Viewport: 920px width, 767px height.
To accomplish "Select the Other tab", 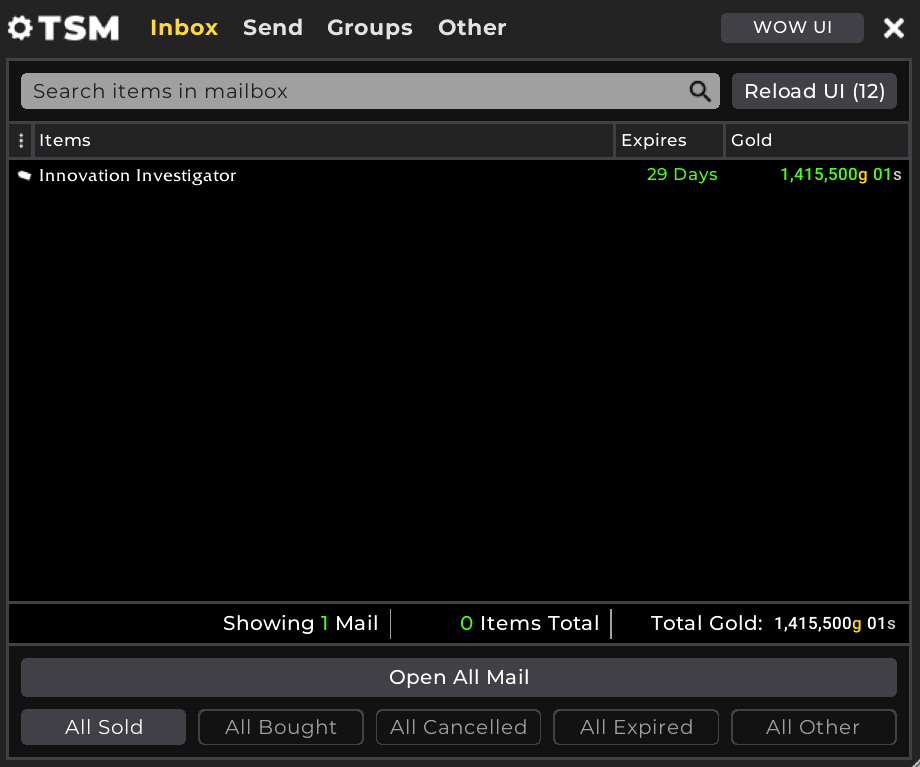I will 472,28.
